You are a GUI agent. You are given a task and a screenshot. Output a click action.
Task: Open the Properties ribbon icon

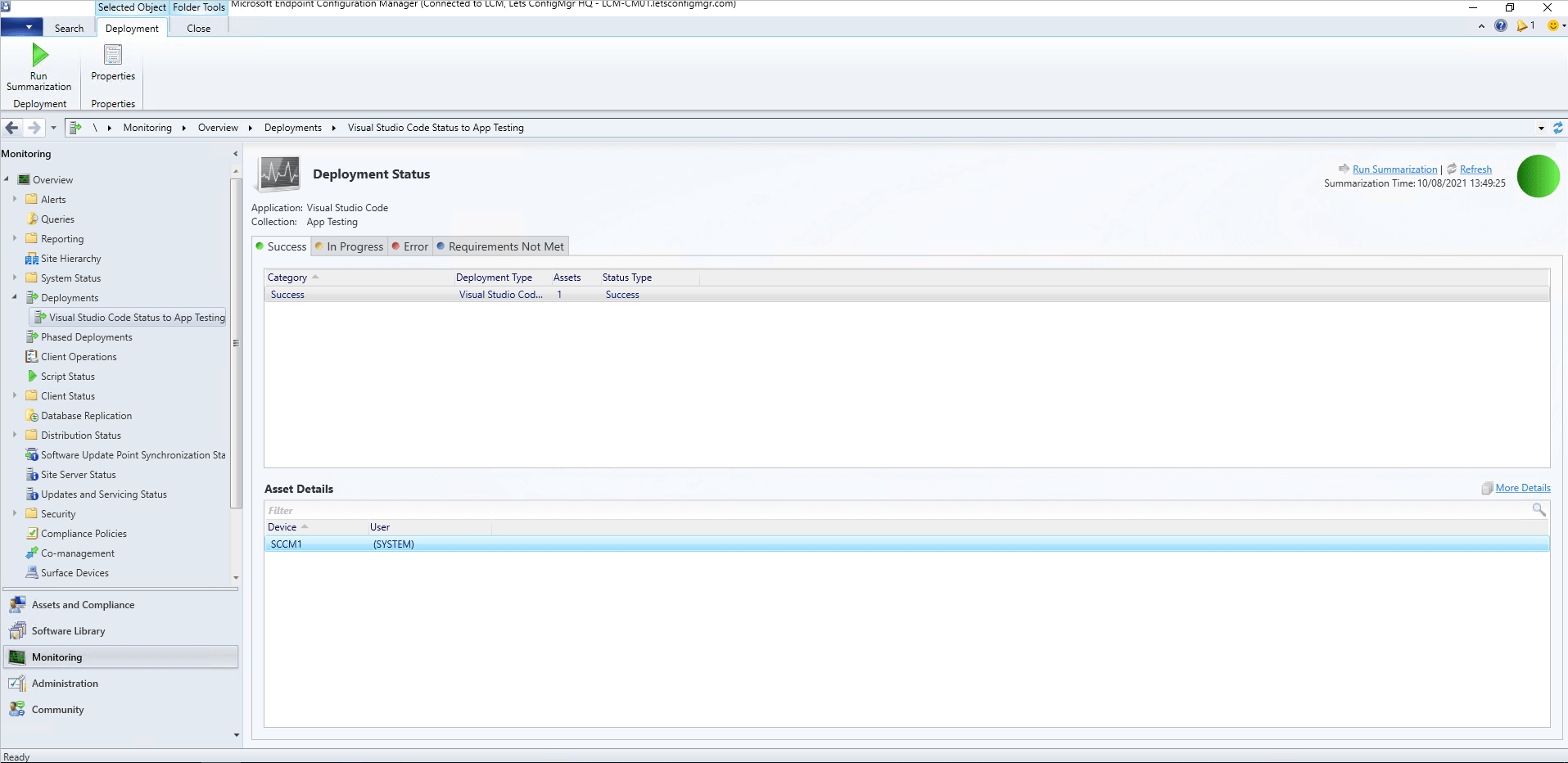click(113, 55)
